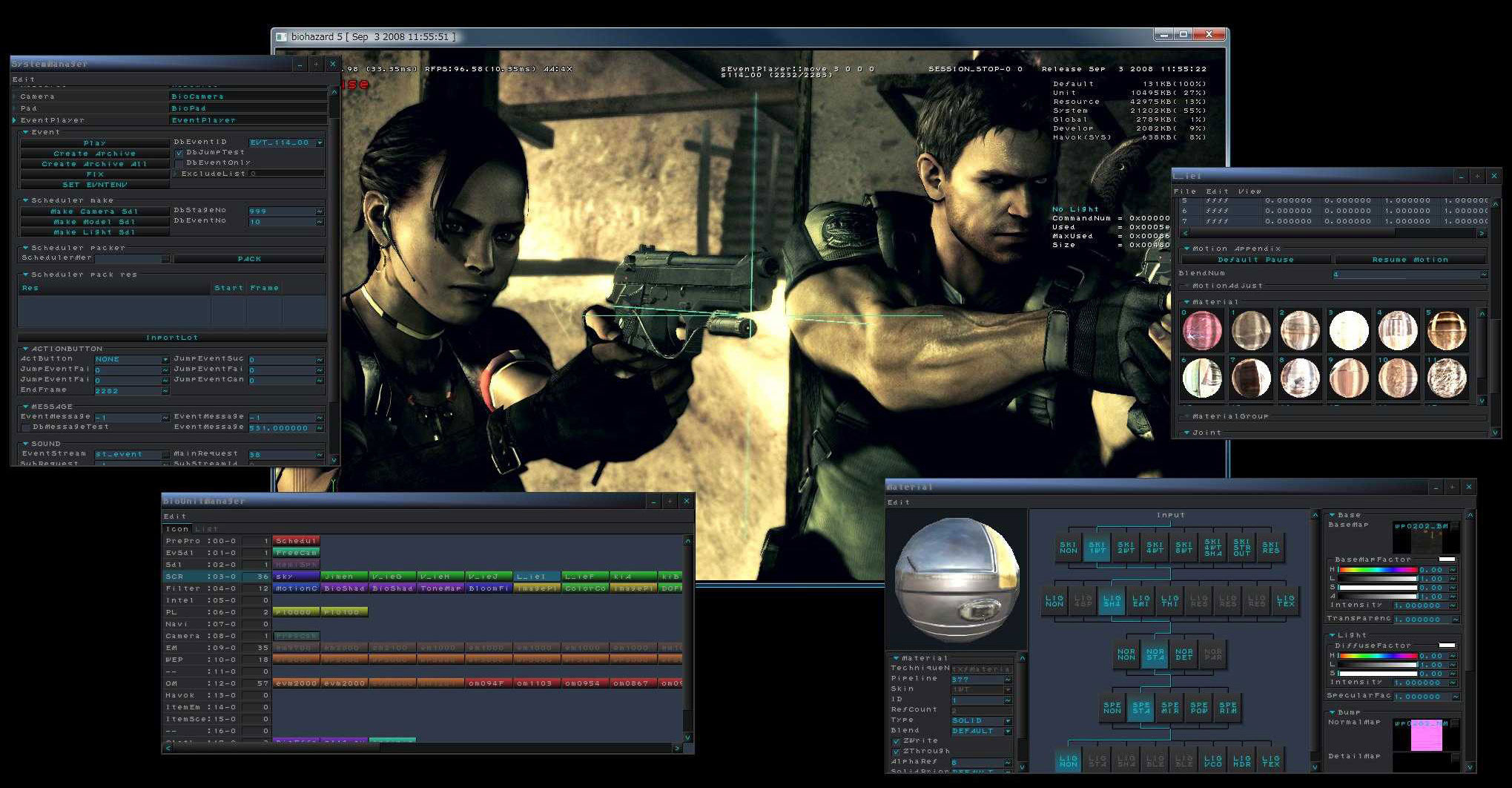Image resolution: width=1512 pixels, height=788 pixels.
Task: Select the ToneMap filter unit block
Action: coord(441,588)
